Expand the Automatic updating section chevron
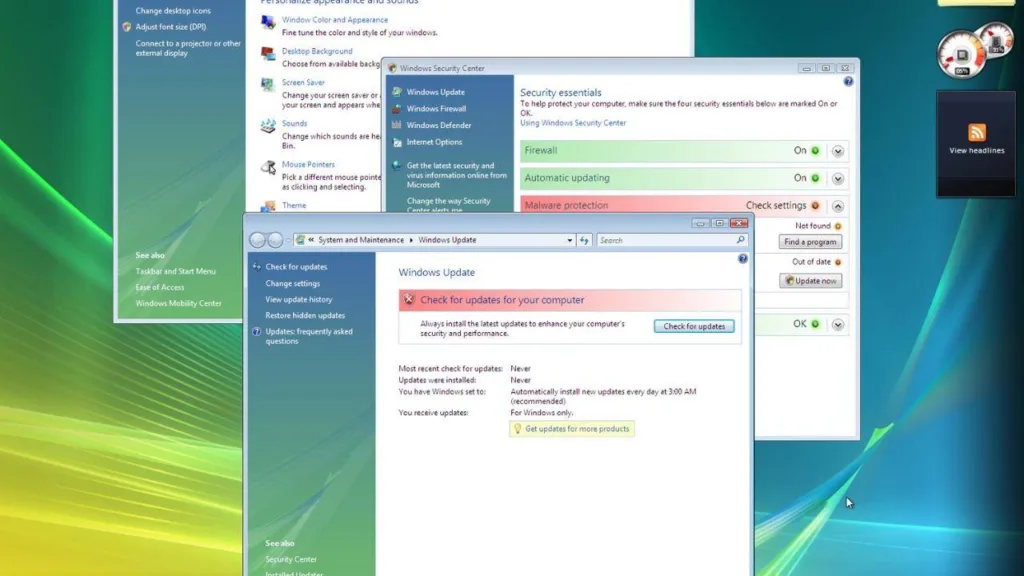The height and width of the screenshot is (576, 1024). (837, 179)
